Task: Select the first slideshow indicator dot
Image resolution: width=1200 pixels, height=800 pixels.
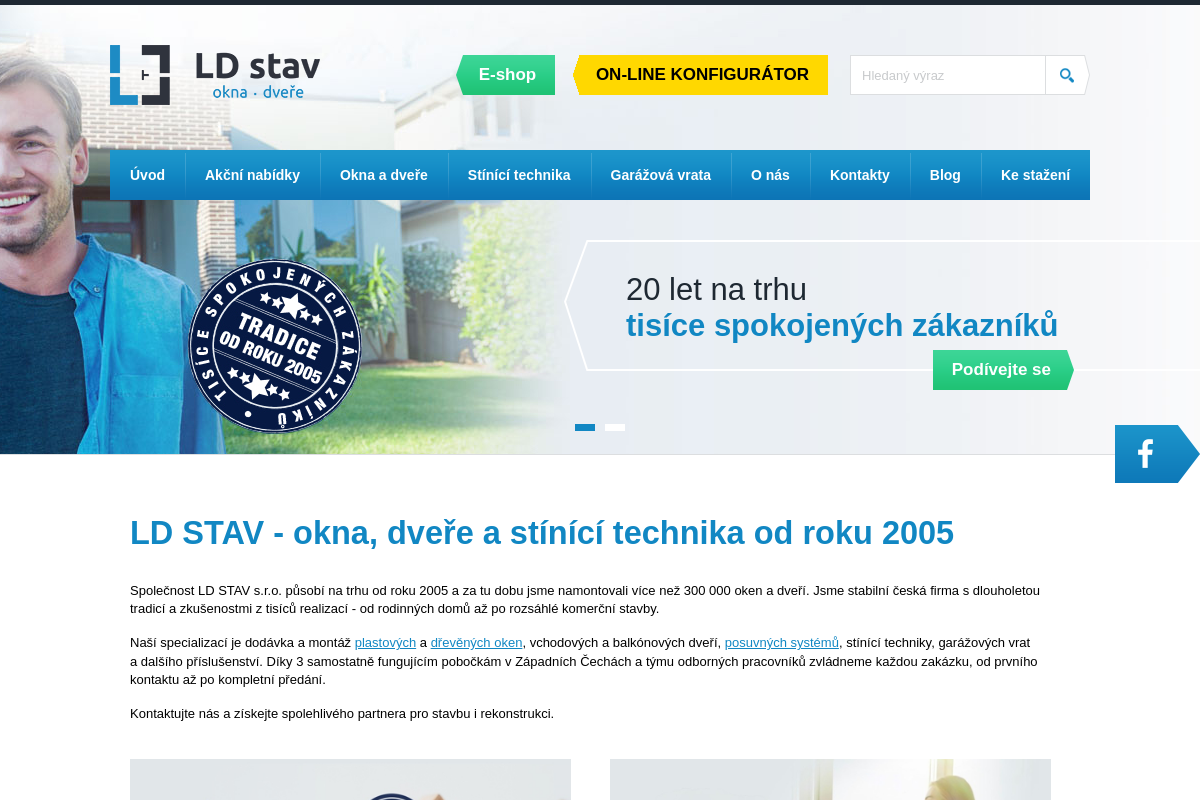Action: (584, 427)
